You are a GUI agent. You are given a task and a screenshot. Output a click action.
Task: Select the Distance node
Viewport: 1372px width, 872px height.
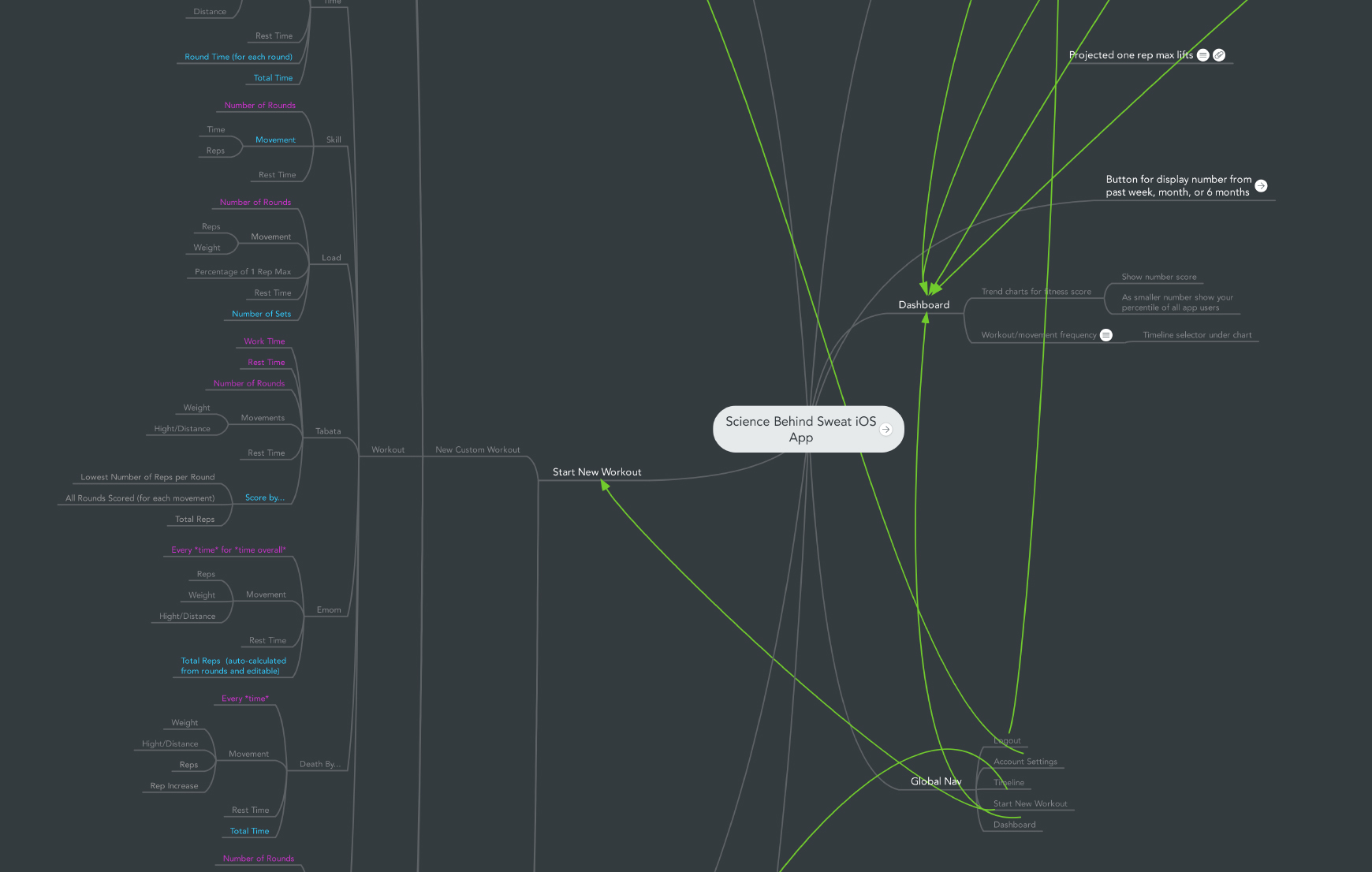[x=210, y=12]
